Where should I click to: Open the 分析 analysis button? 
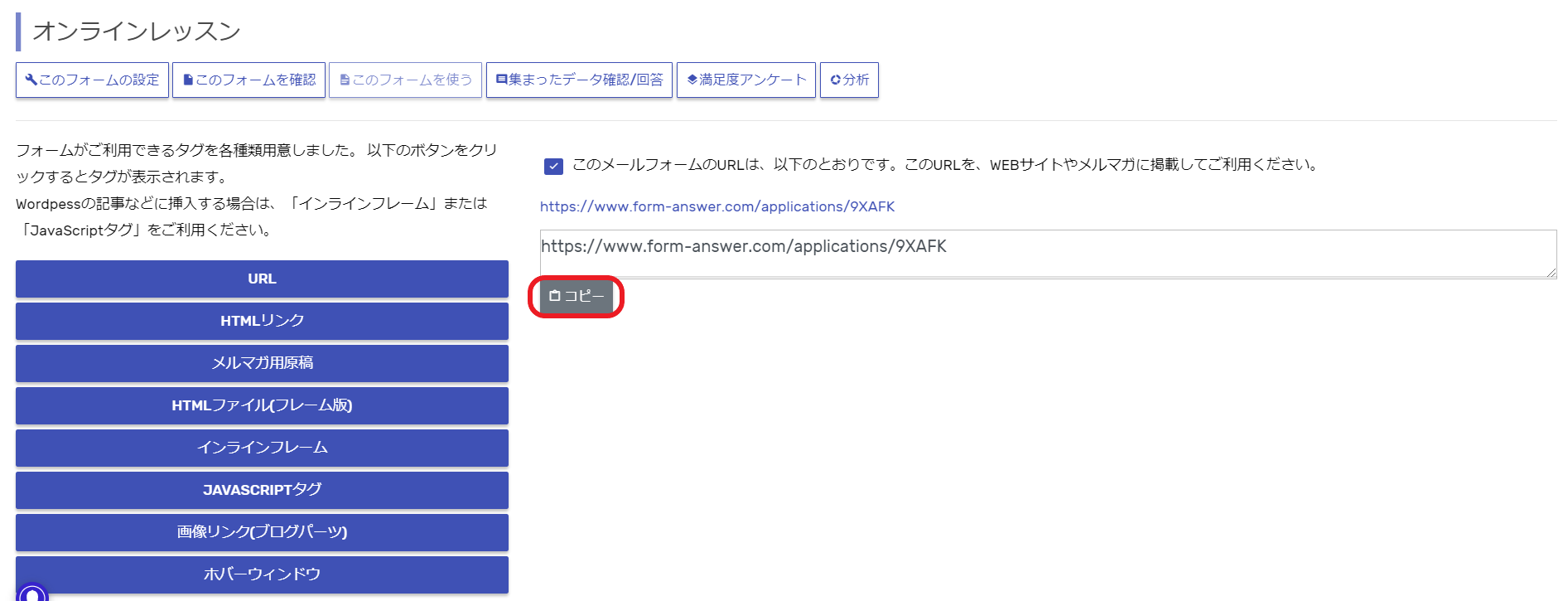pos(849,80)
